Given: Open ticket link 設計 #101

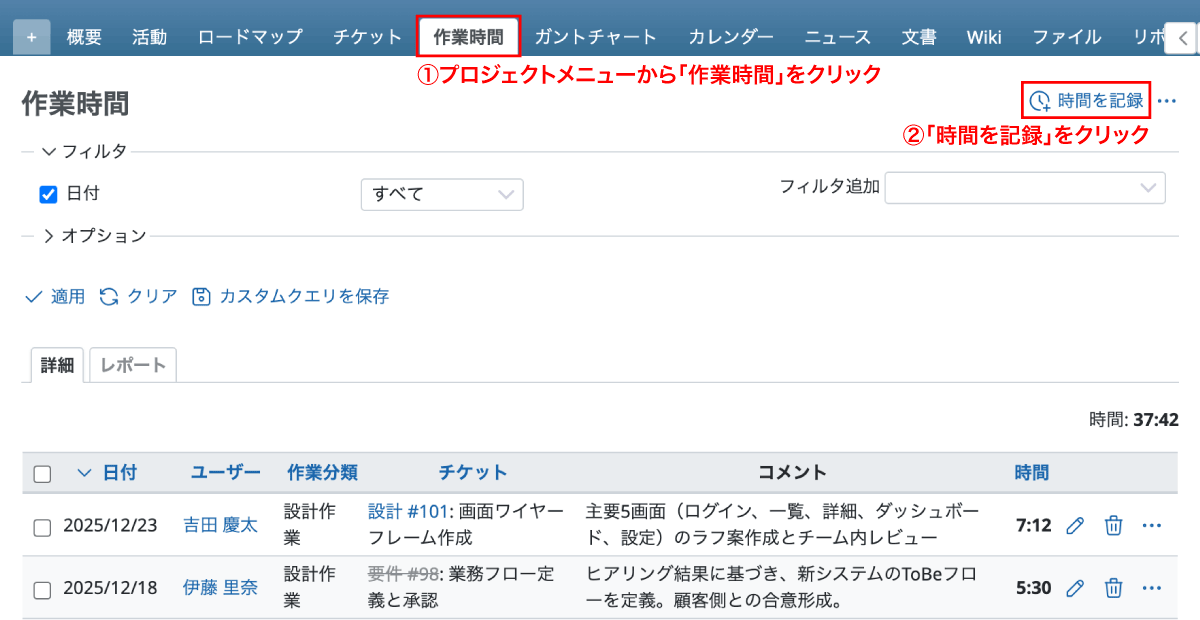Looking at the screenshot, I should click(405, 512).
